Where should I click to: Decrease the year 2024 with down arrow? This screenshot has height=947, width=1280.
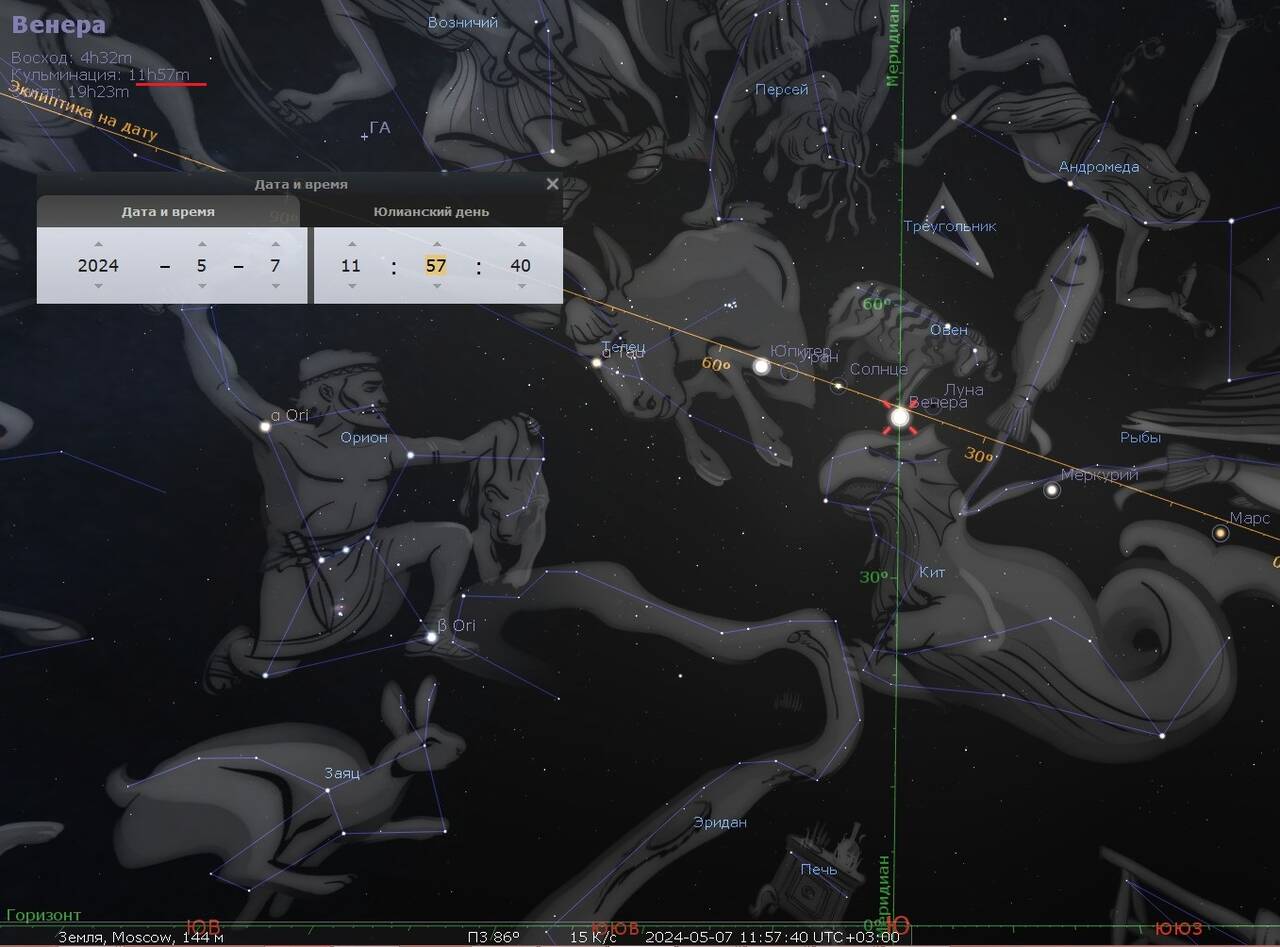click(98, 286)
